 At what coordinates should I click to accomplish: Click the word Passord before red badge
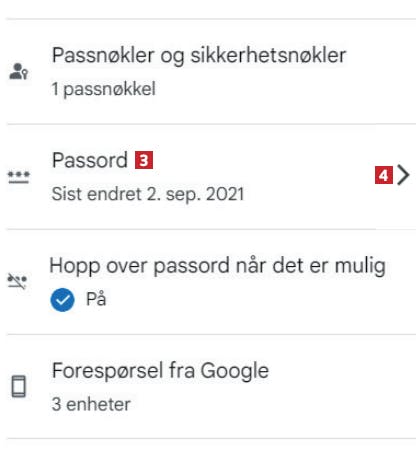[x=90, y=160]
